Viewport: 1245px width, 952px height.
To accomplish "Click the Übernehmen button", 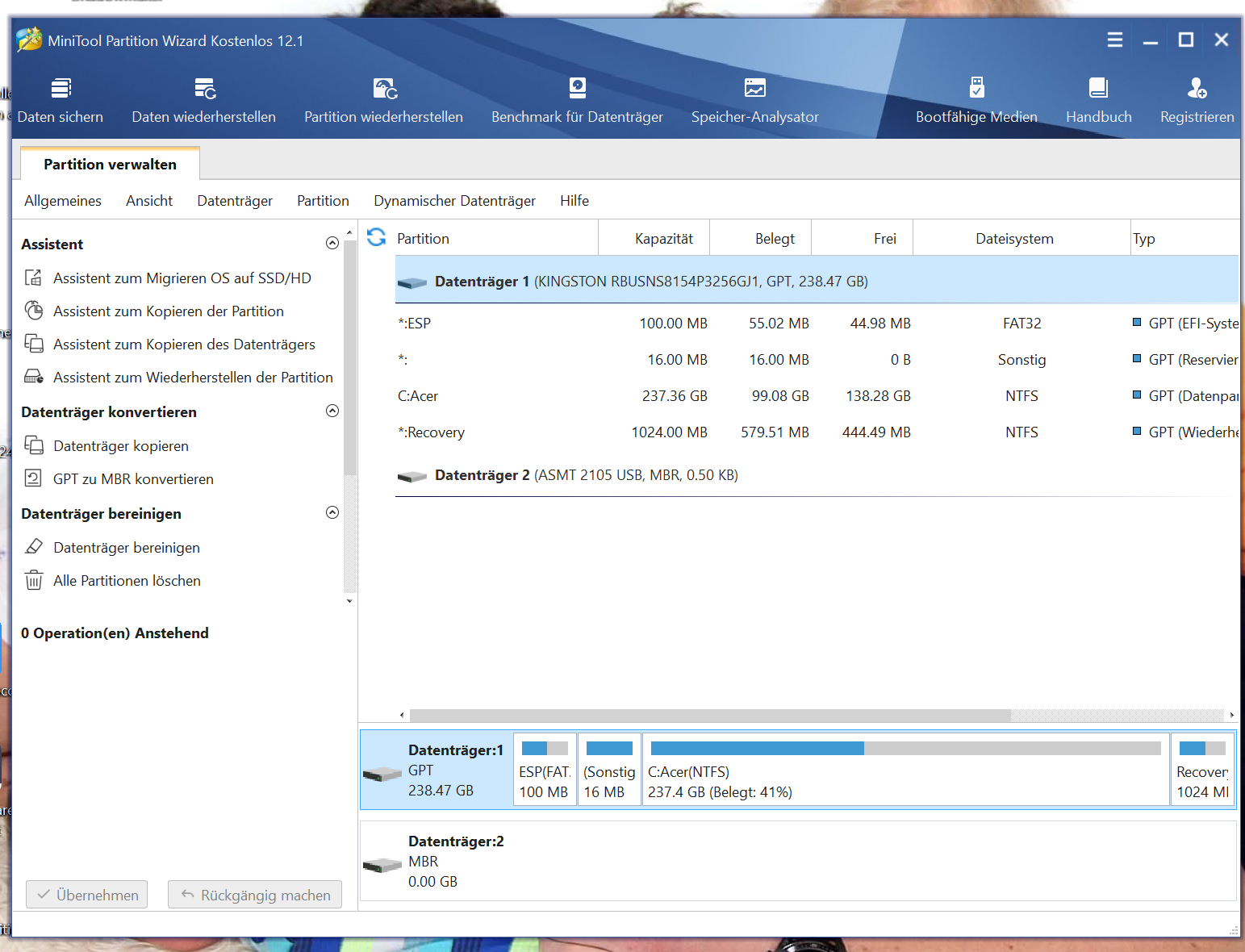I will [87, 895].
